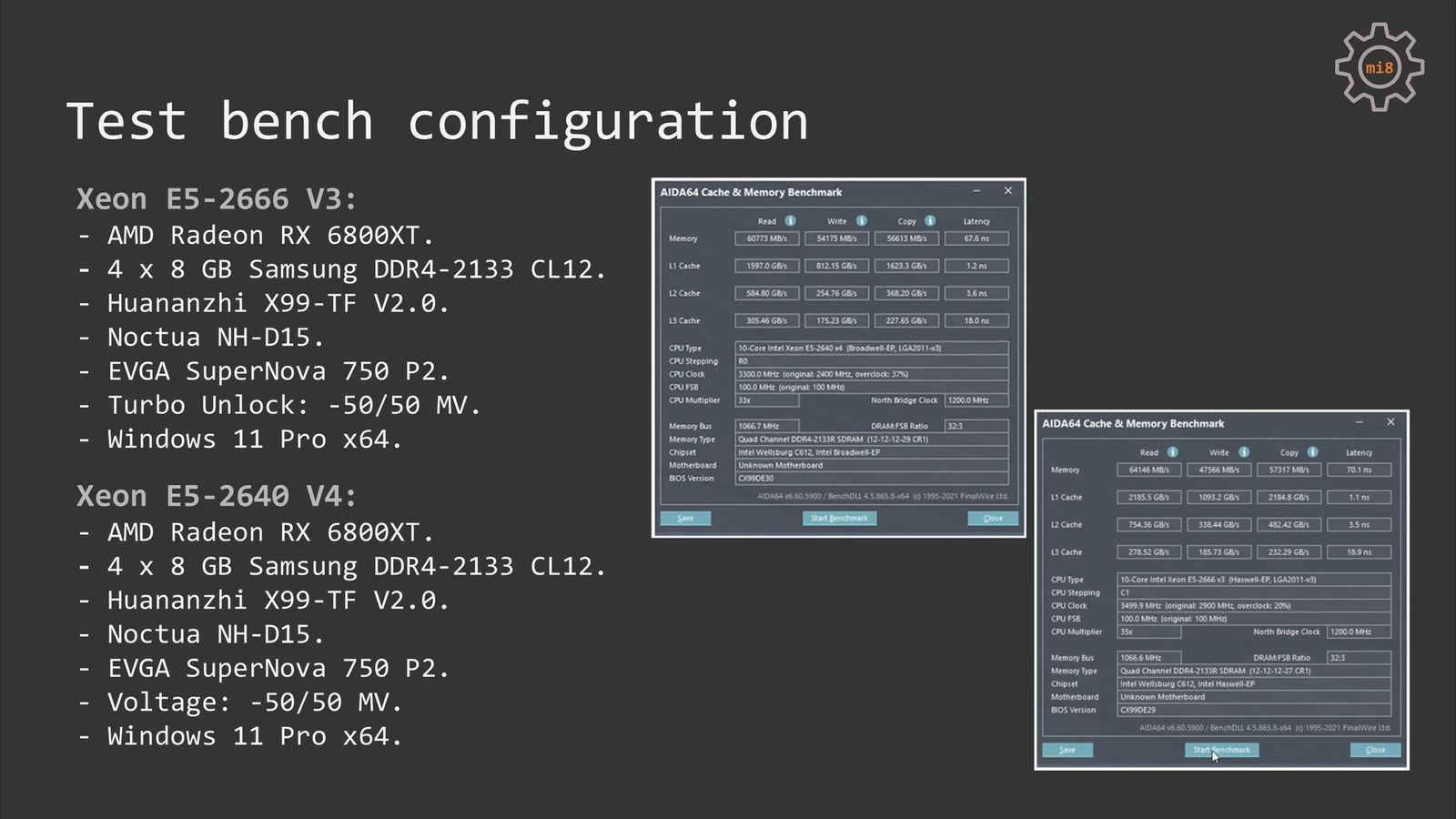Image resolution: width=1456 pixels, height=819 pixels.
Task: Select the 1597.0 GB/s L1 Cache read value
Action: tap(767, 266)
